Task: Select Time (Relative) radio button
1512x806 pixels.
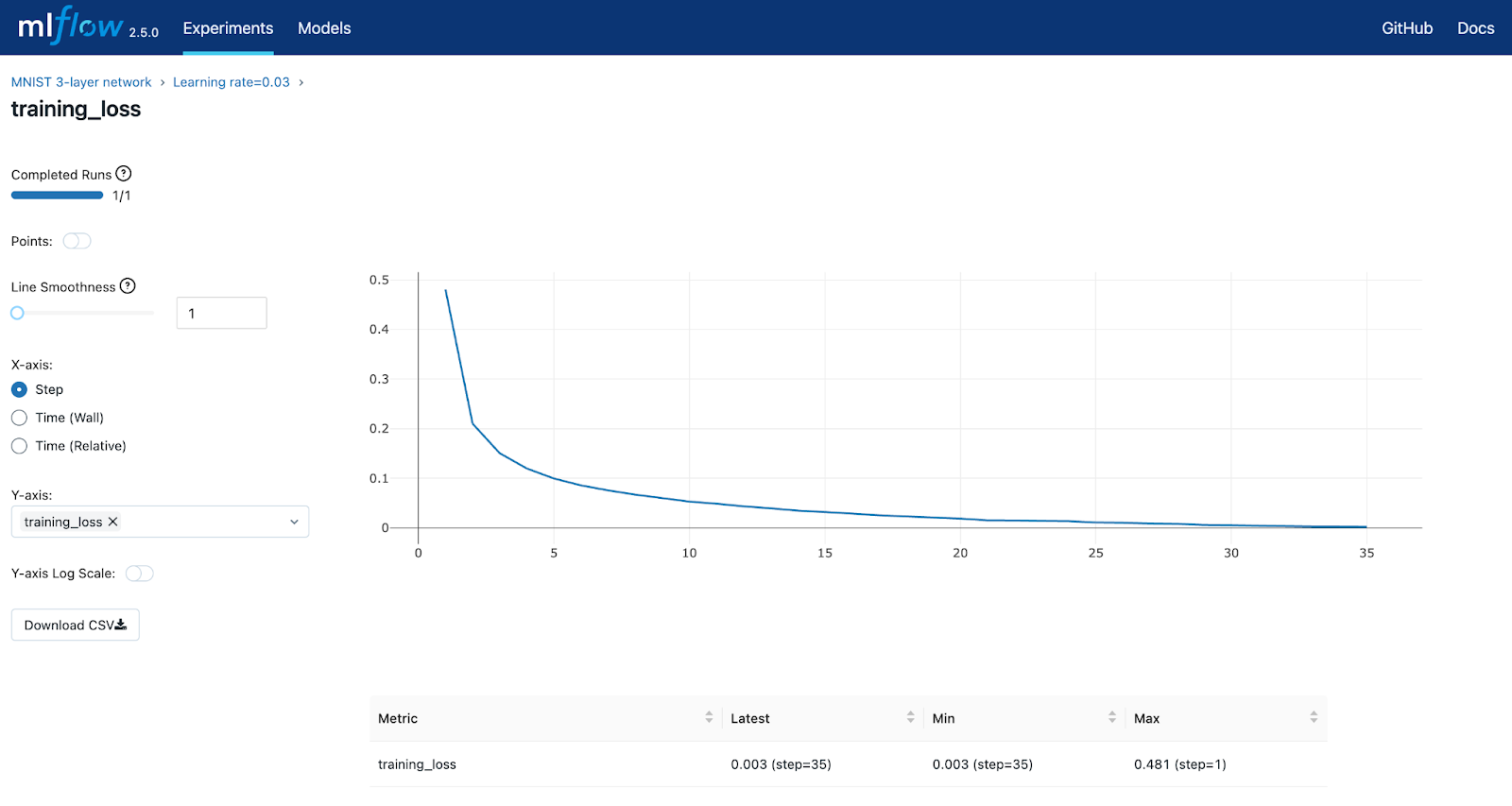Action: [19, 446]
